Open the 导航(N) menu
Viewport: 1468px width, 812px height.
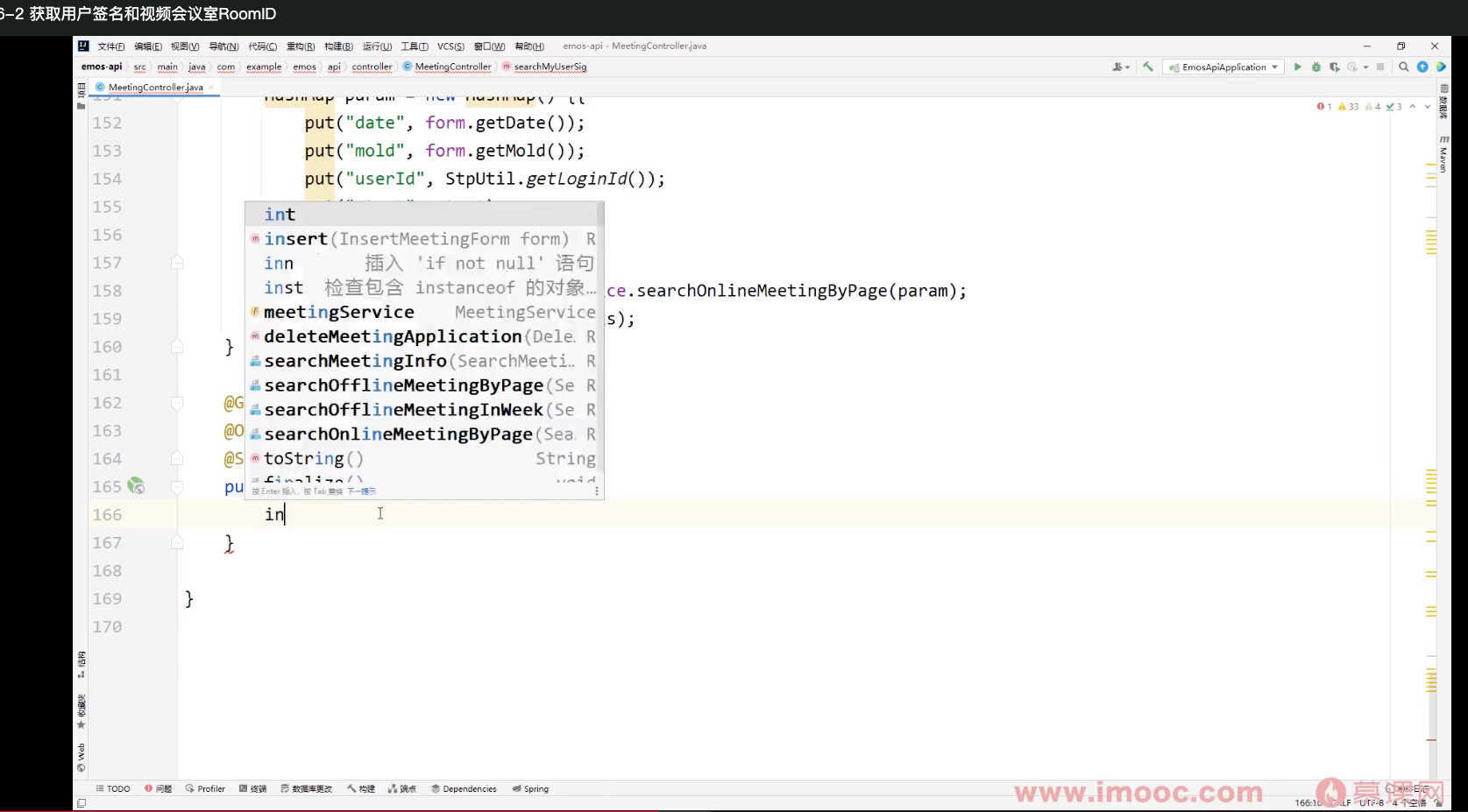tap(223, 46)
